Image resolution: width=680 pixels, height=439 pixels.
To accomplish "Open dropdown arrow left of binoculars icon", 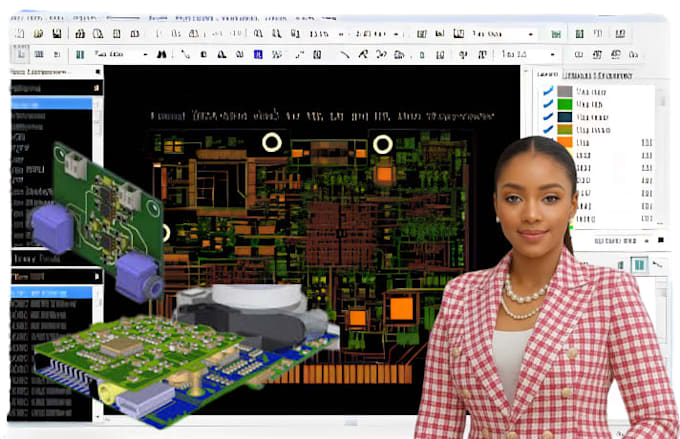I will click(145, 55).
